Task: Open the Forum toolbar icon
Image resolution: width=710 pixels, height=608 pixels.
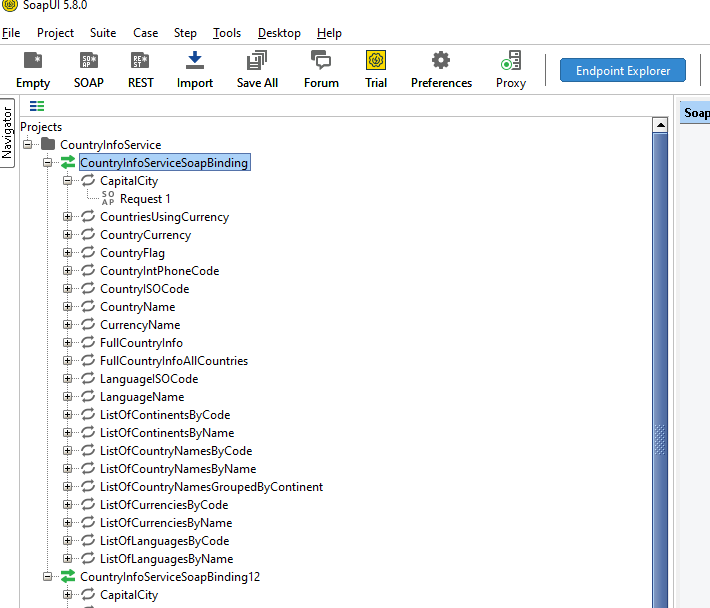Action: [321, 70]
